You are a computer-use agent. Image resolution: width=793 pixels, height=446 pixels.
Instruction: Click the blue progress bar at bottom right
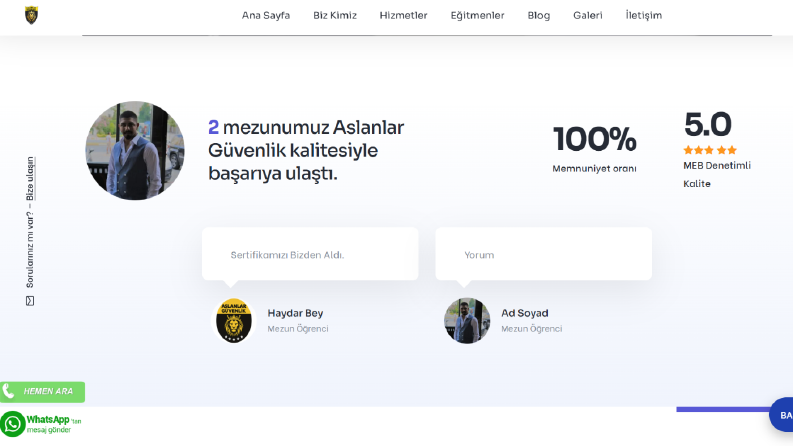click(723, 410)
